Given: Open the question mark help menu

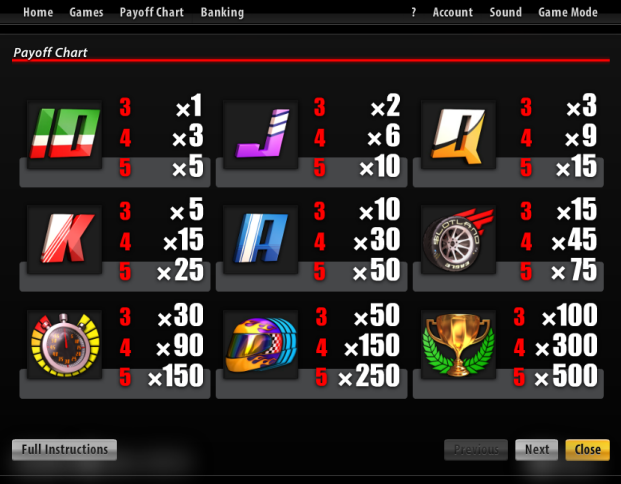Looking at the screenshot, I should click(413, 12).
